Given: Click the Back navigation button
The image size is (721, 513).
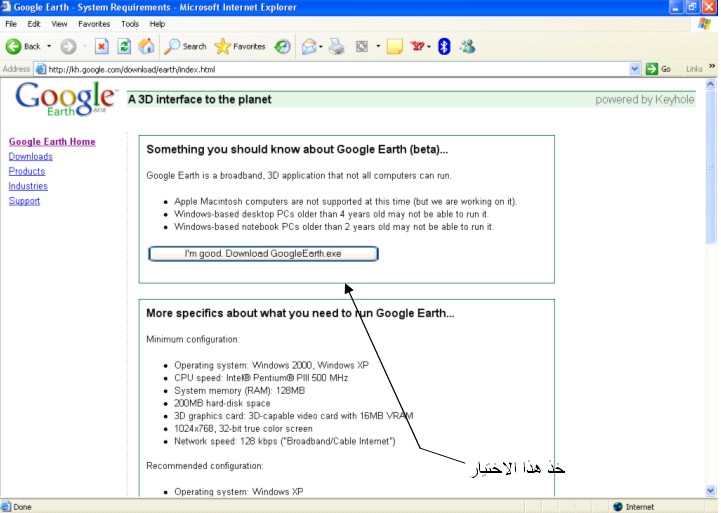Looking at the screenshot, I should click(24, 46).
